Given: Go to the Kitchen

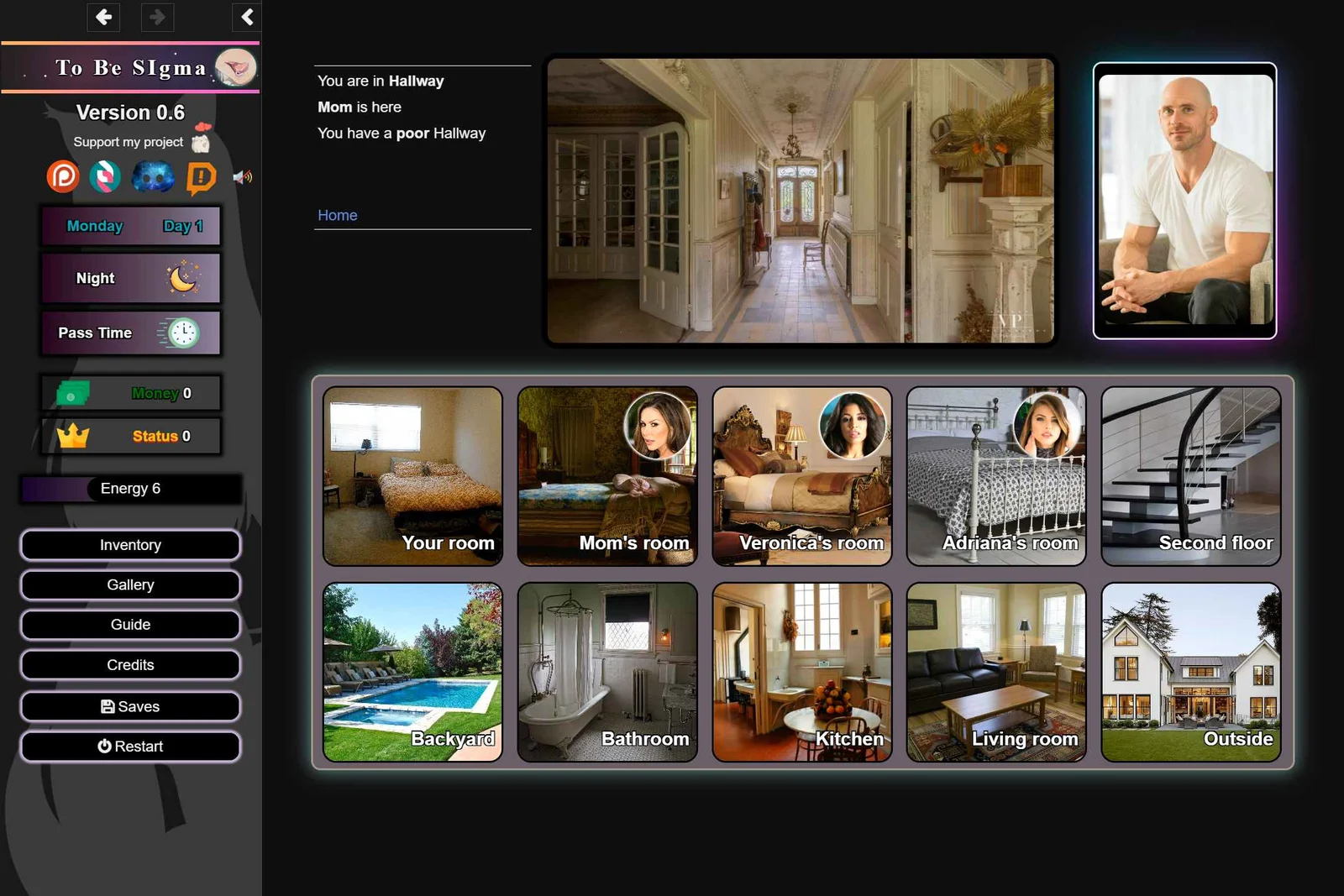Looking at the screenshot, I should 801,672.
